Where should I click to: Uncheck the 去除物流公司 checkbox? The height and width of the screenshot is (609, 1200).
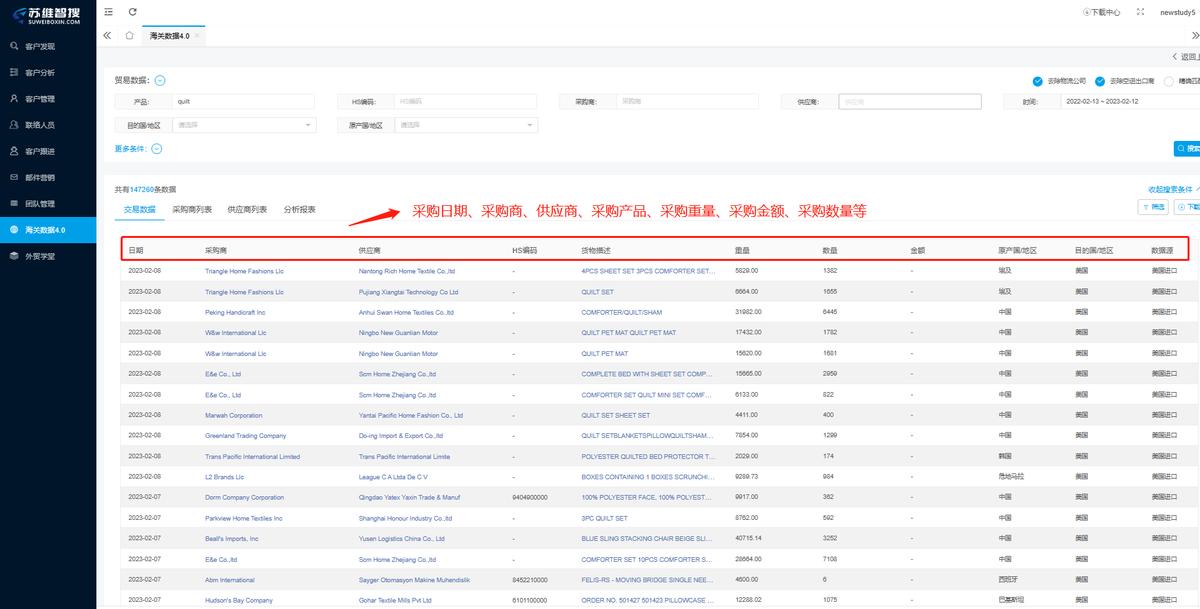(x=1037, y=82)
